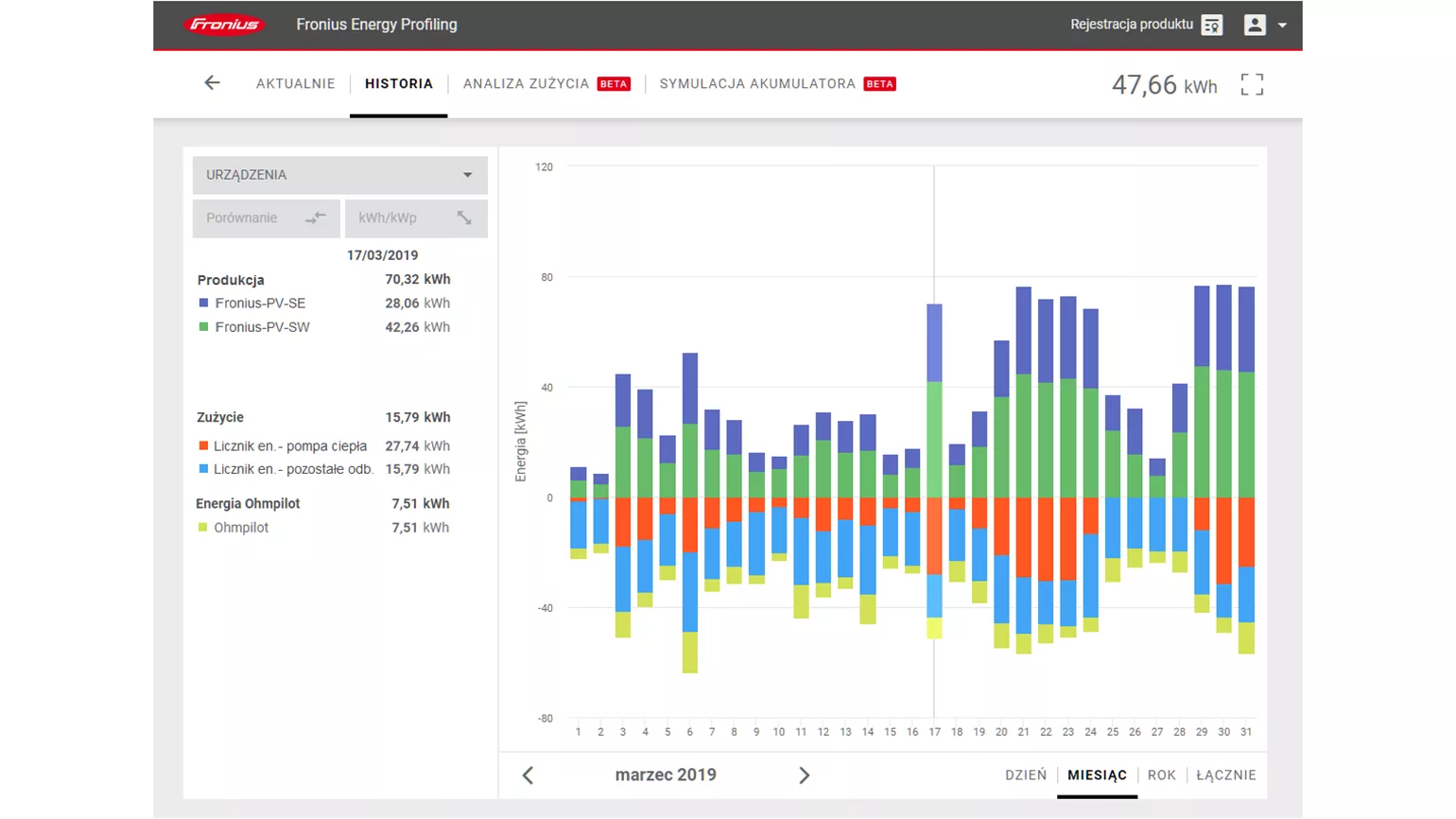Open the user account icon
The height and width of the screenshot is (819, 1456).
point(1255,26)
